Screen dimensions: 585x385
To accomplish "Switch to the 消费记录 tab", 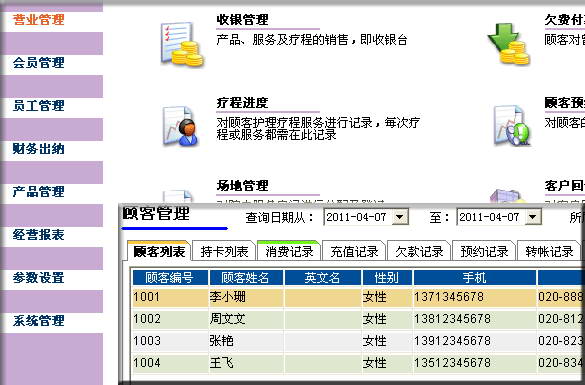I will click(x=289, y=251).
